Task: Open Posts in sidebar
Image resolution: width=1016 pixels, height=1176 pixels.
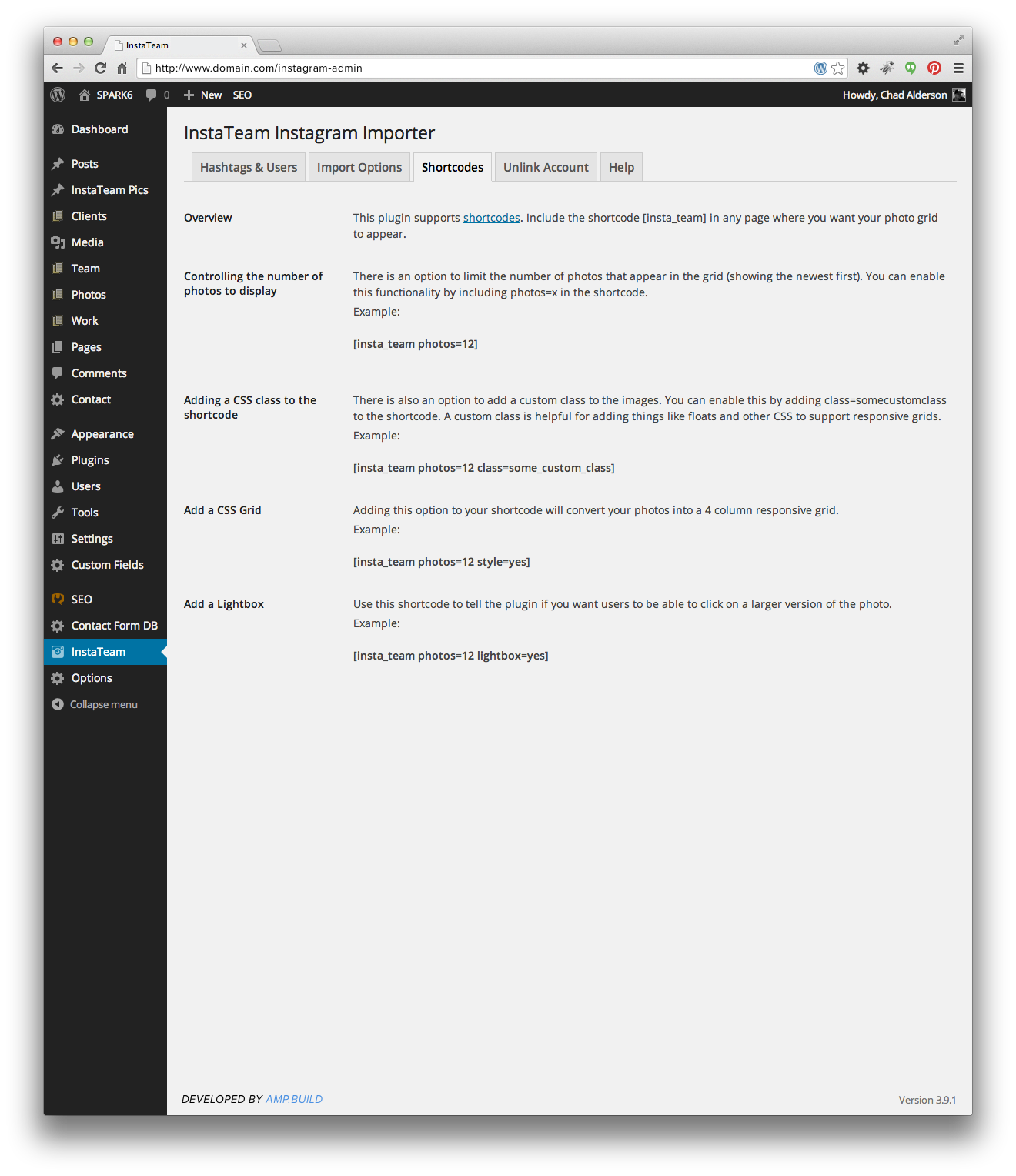Action: click(105, 164)
